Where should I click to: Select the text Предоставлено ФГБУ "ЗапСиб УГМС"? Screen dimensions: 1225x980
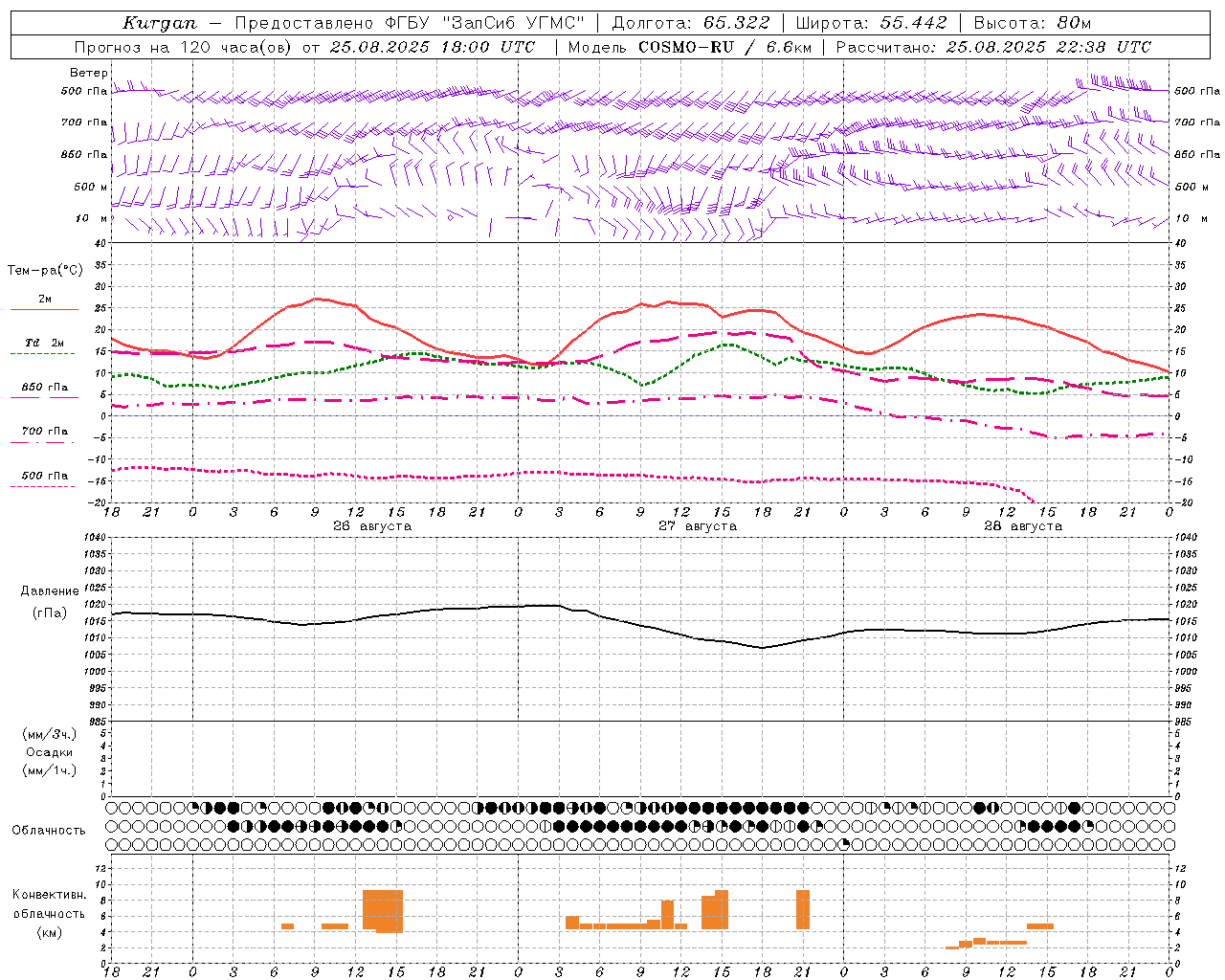pyautogui.click(x=410, y=23)
